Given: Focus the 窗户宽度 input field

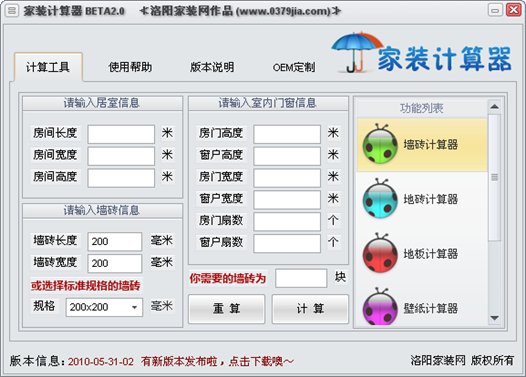Looking at the screenshot, I should tap(287, 200).
